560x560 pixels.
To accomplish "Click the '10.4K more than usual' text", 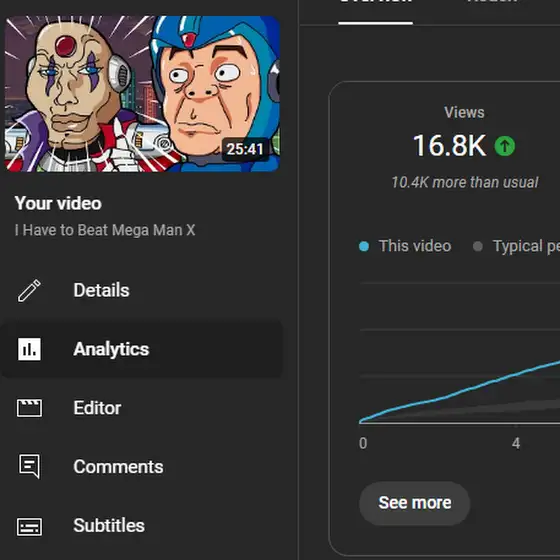I will [465, 182].
